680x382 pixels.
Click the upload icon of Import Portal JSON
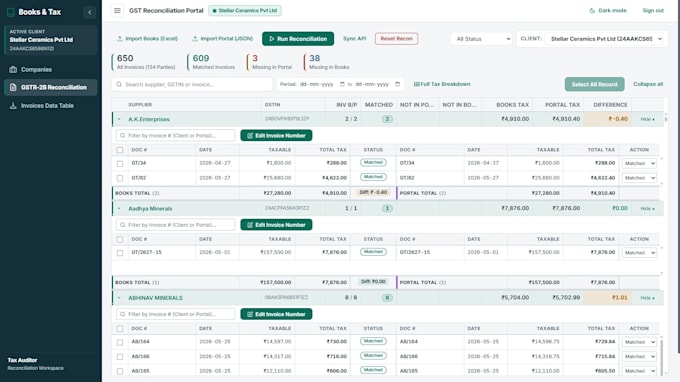(195, 39)
